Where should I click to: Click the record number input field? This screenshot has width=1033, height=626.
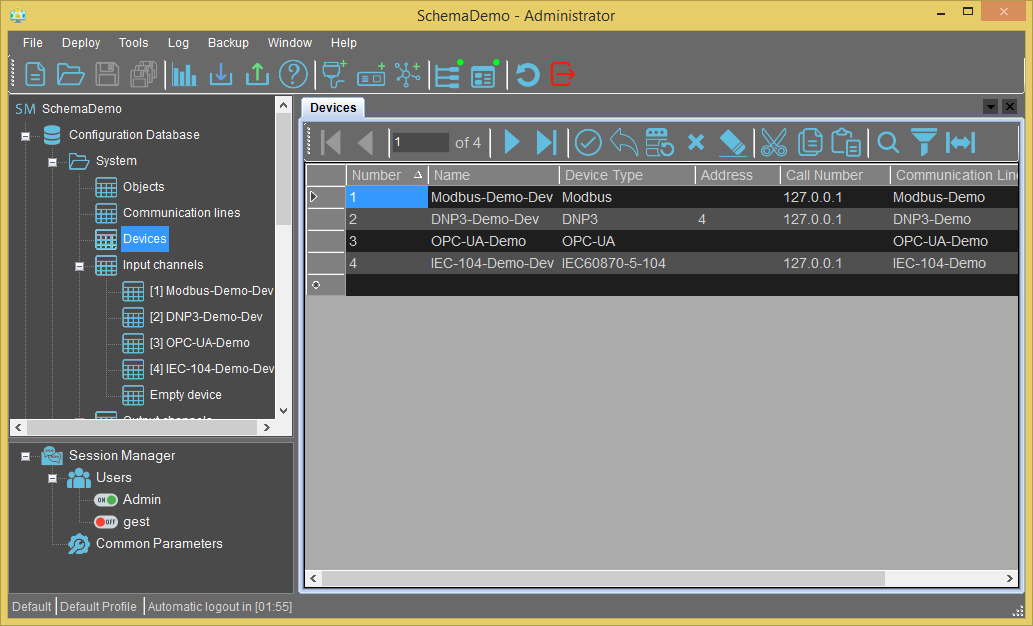click(421, 142)
